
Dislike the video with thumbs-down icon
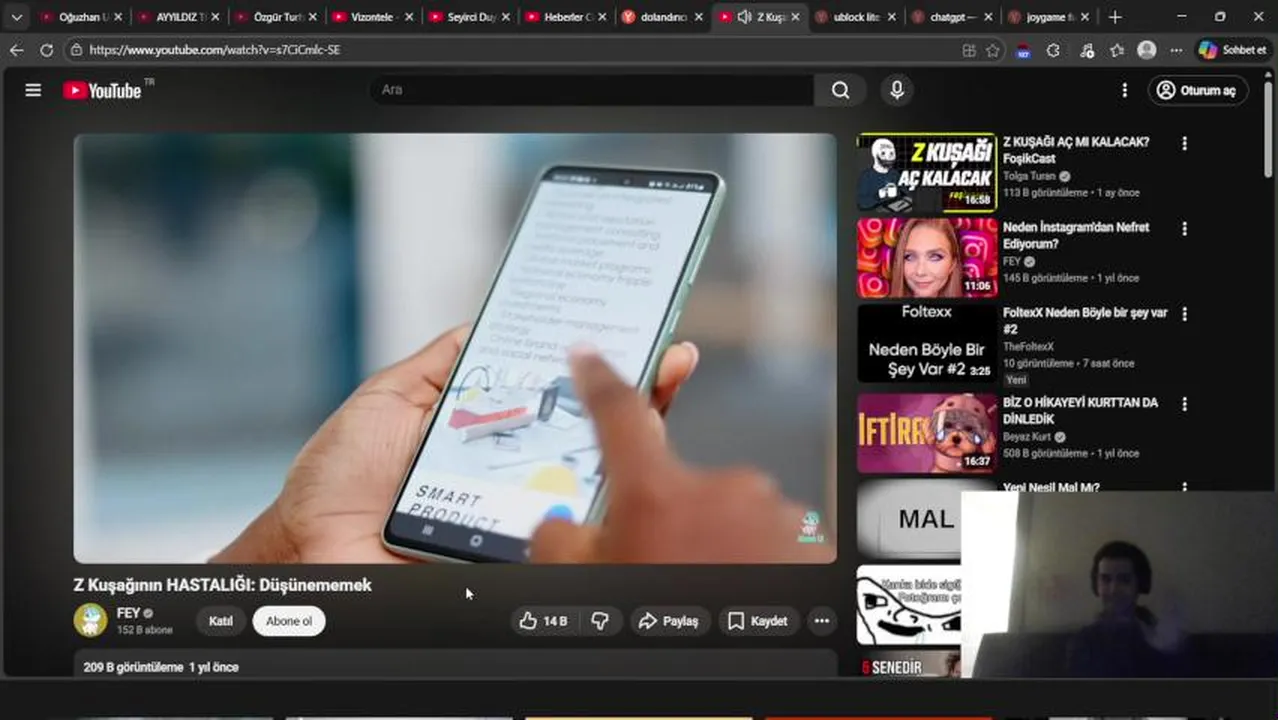tap(600, 621)
